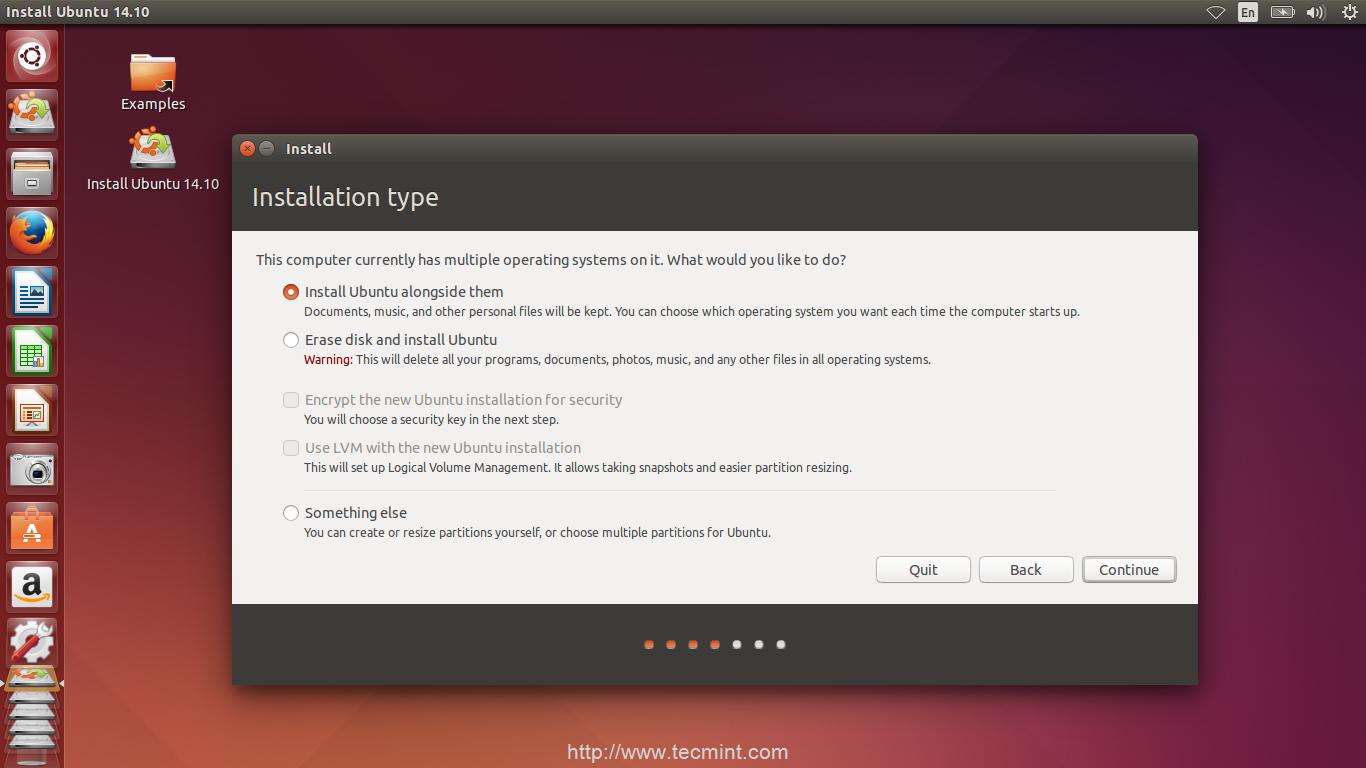The height and width of the screenshot is (768, 1366).
Task: Open the session gear menu
Action: click(1349, 12)
